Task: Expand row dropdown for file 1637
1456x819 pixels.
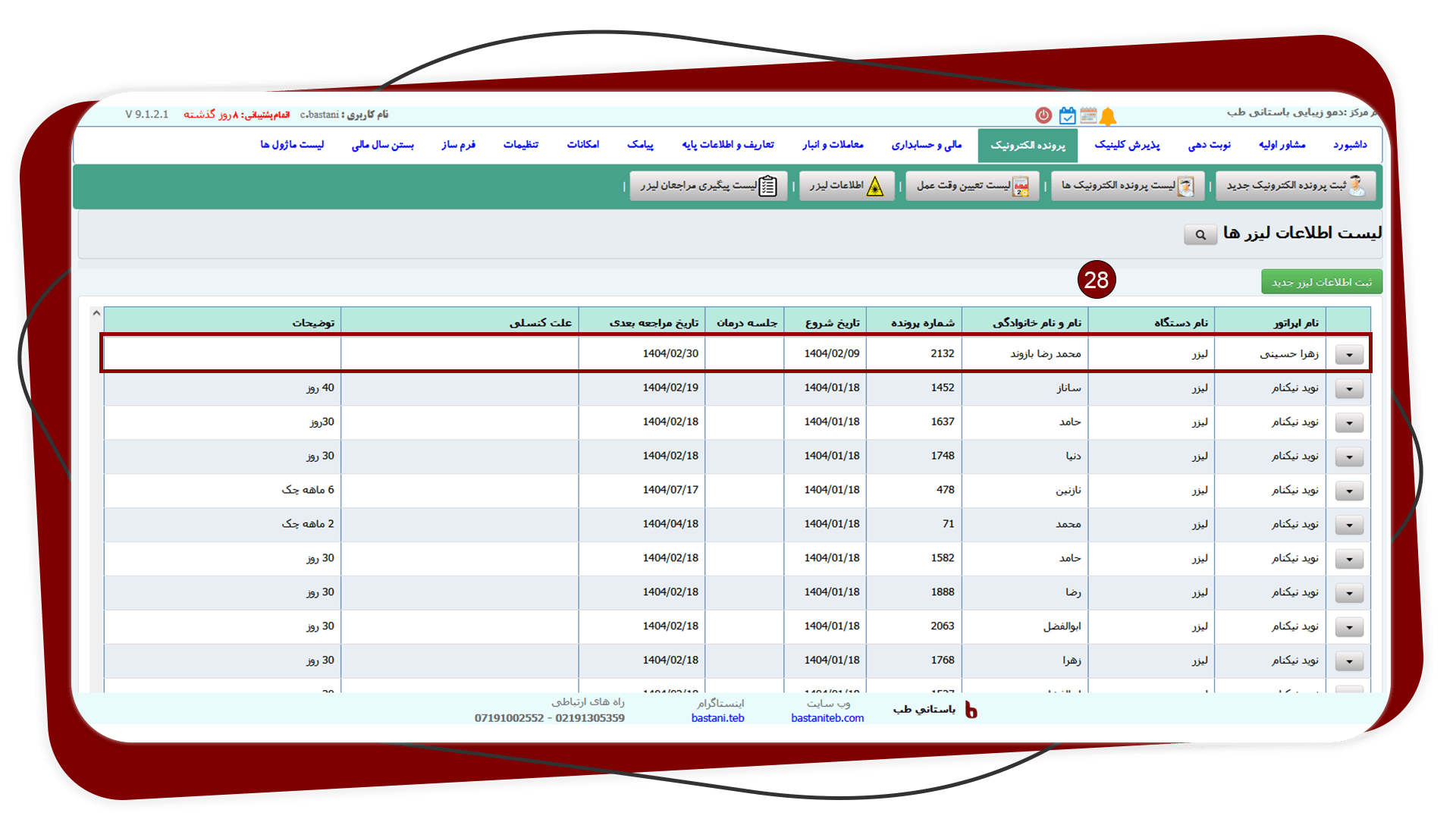Action: click(x=1349, y=423)
